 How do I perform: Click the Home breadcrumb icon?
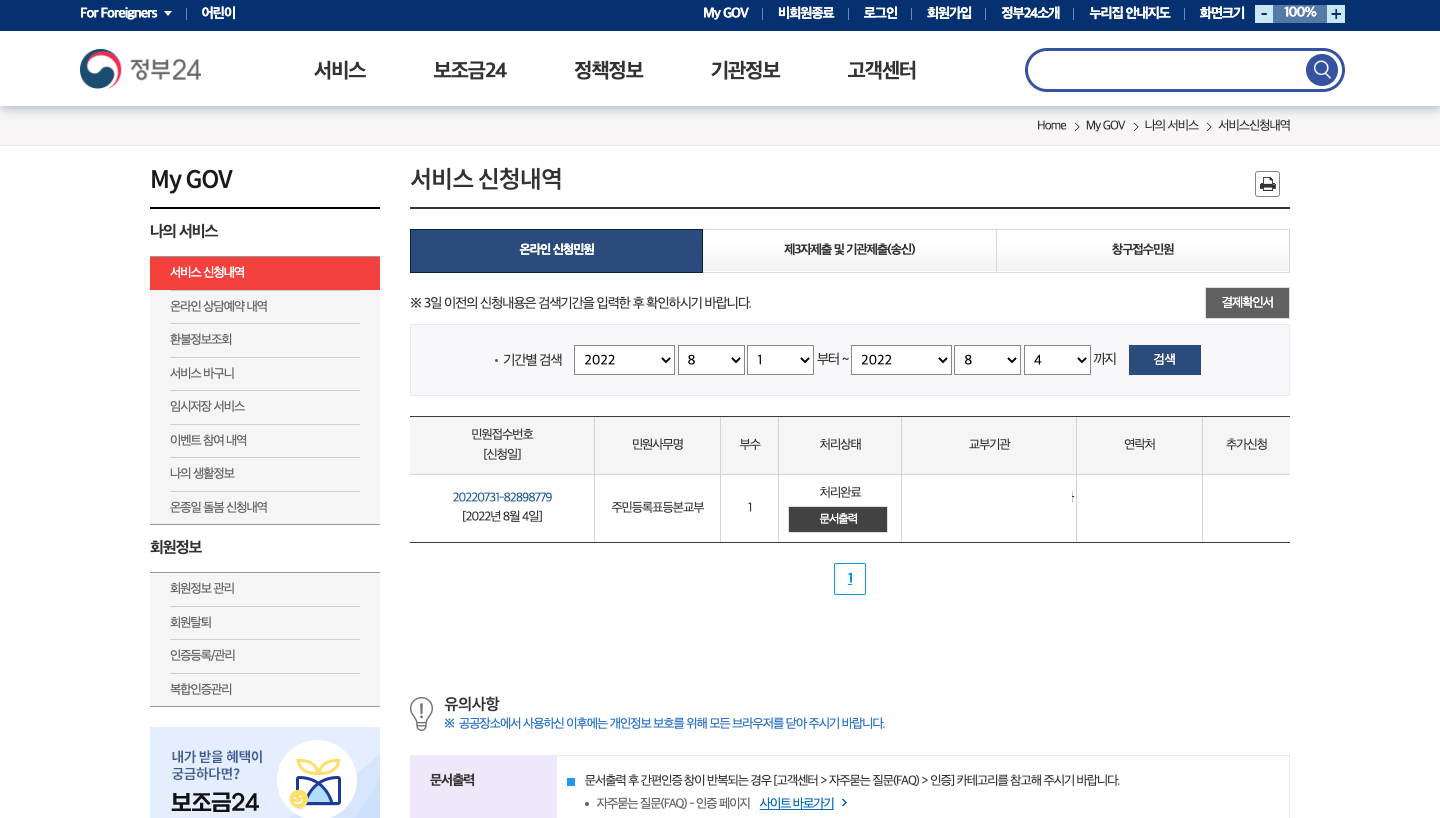click(x=1051, y=125)
